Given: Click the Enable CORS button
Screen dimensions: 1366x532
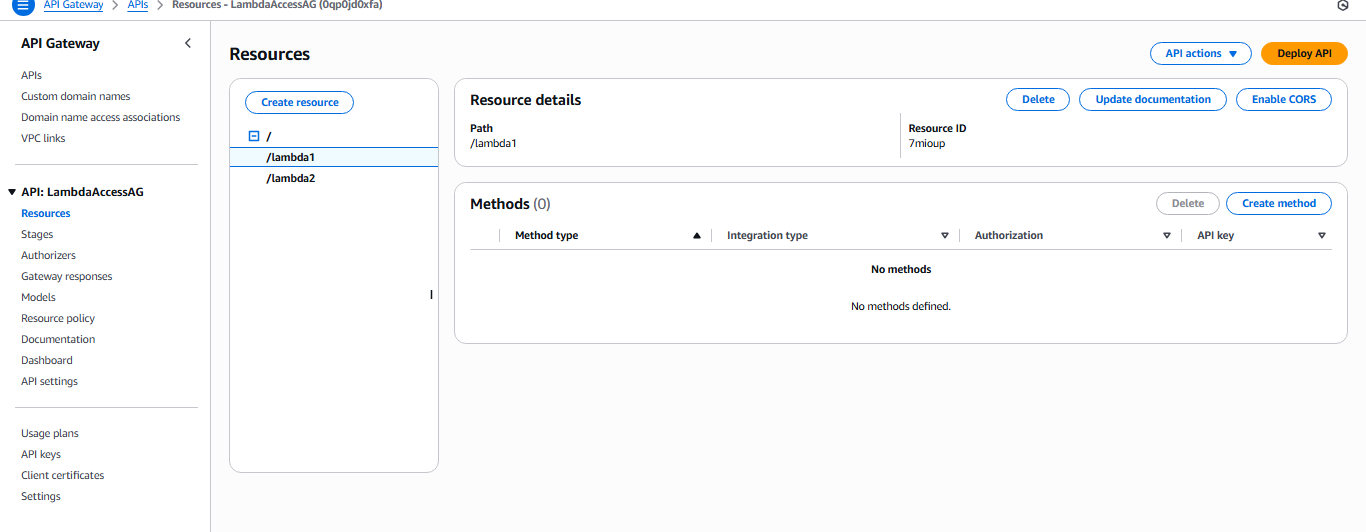Looking at the screenshot, I should 1284,100.
